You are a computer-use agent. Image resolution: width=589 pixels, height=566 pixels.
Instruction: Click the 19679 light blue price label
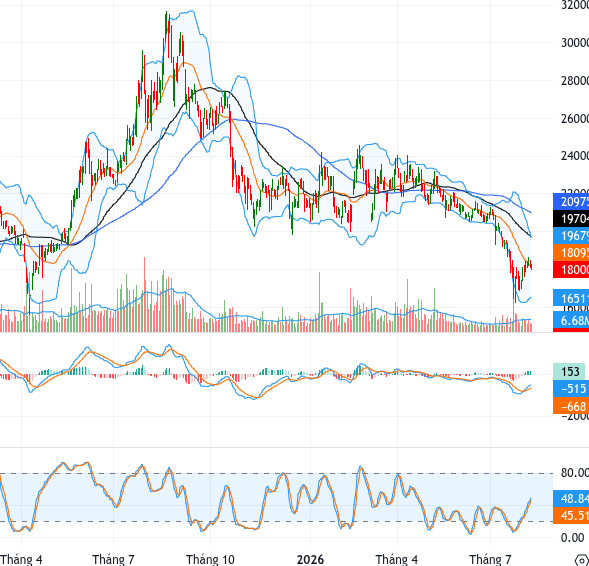(x=571, y=235)
